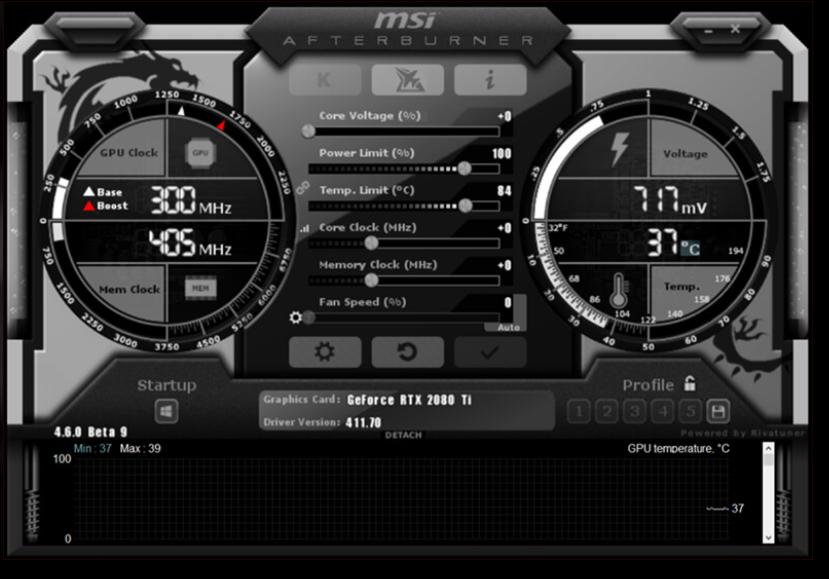Click the graphics card name GeForce RTX 2080 Ti

[x=409, y=400]
